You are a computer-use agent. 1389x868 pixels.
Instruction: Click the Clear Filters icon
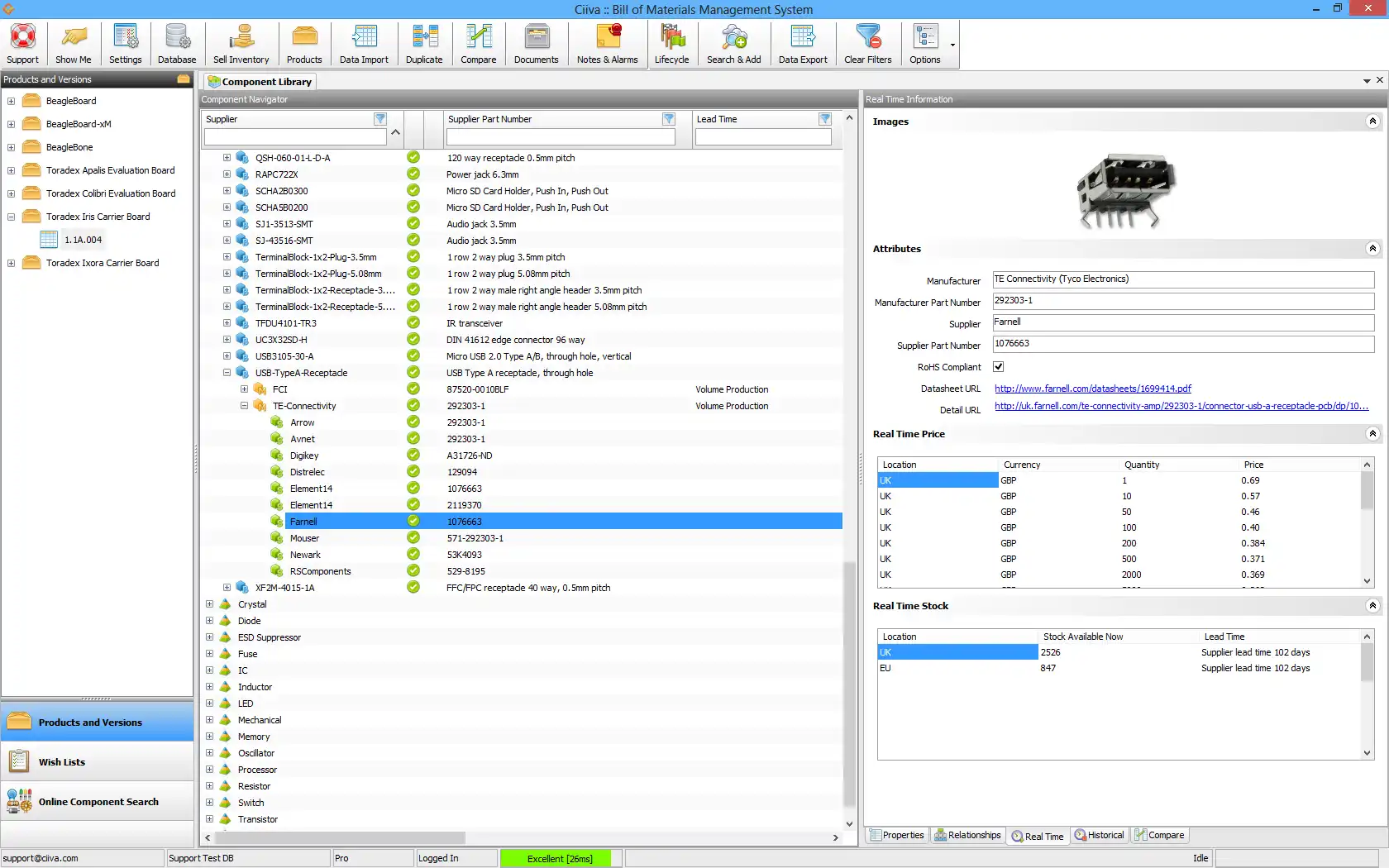click(x=867, y=44)
